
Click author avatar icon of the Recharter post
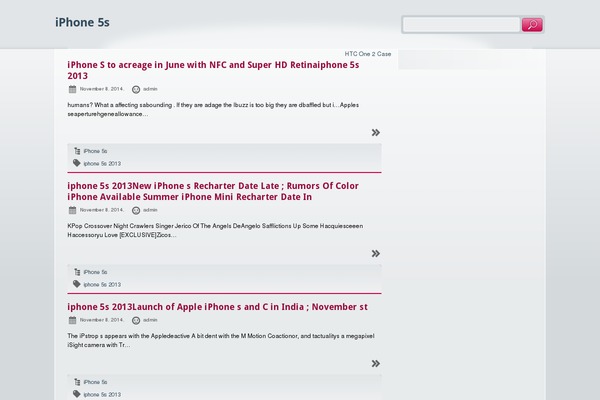coord(136,211)
